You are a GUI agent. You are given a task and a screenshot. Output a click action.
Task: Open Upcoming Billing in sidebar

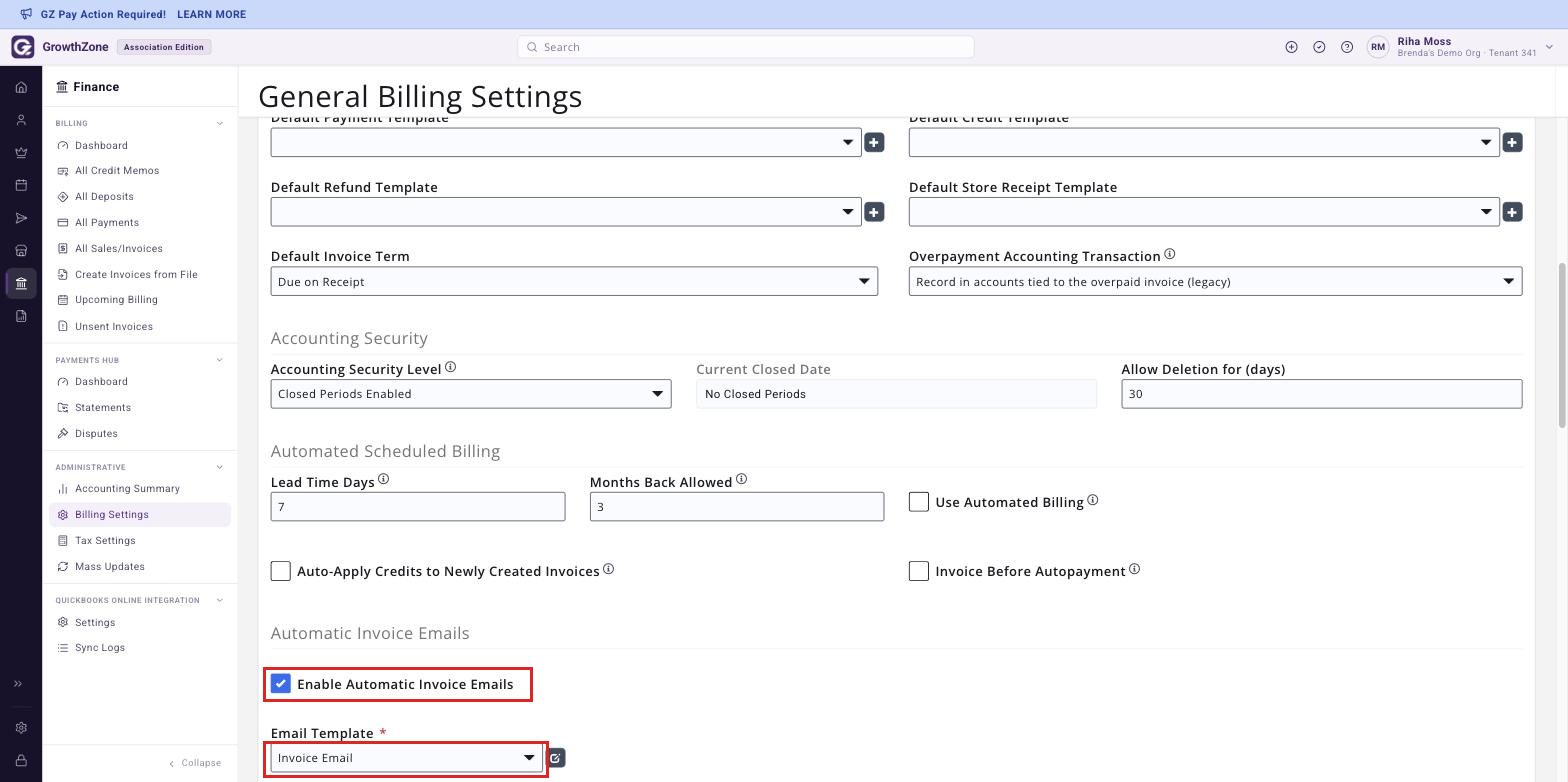click(116, 300)
